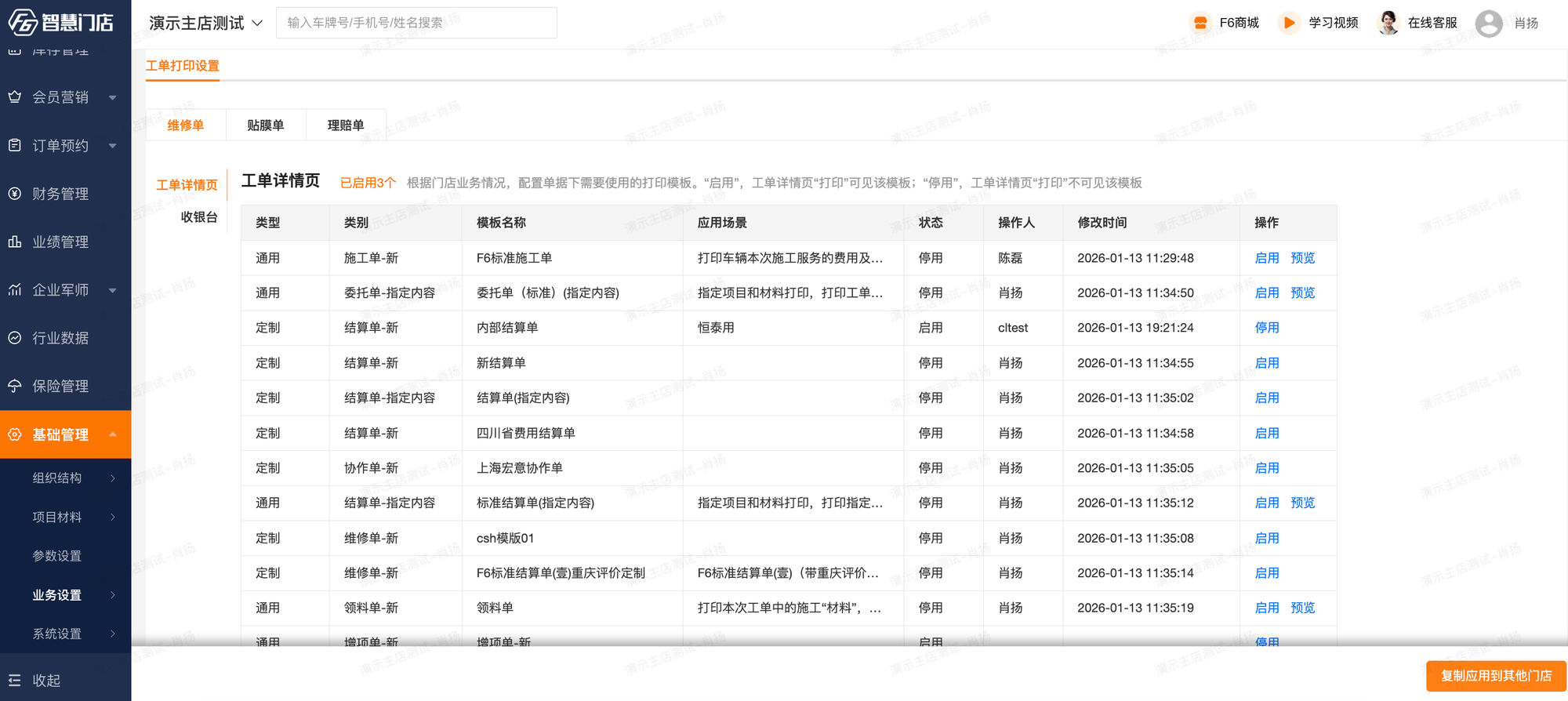Click the 行业数据 sidebar icon
Viewport: 1568px width, 701px height.
[15, 338]
